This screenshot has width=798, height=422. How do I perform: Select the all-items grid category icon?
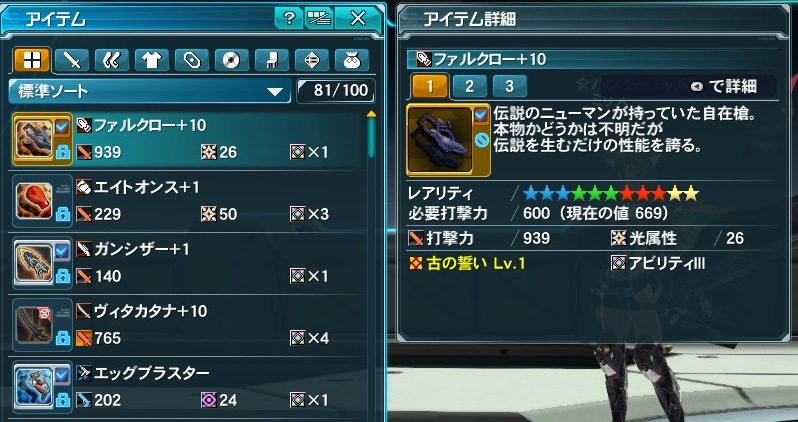pyautogui.click(x=32, y=61)
